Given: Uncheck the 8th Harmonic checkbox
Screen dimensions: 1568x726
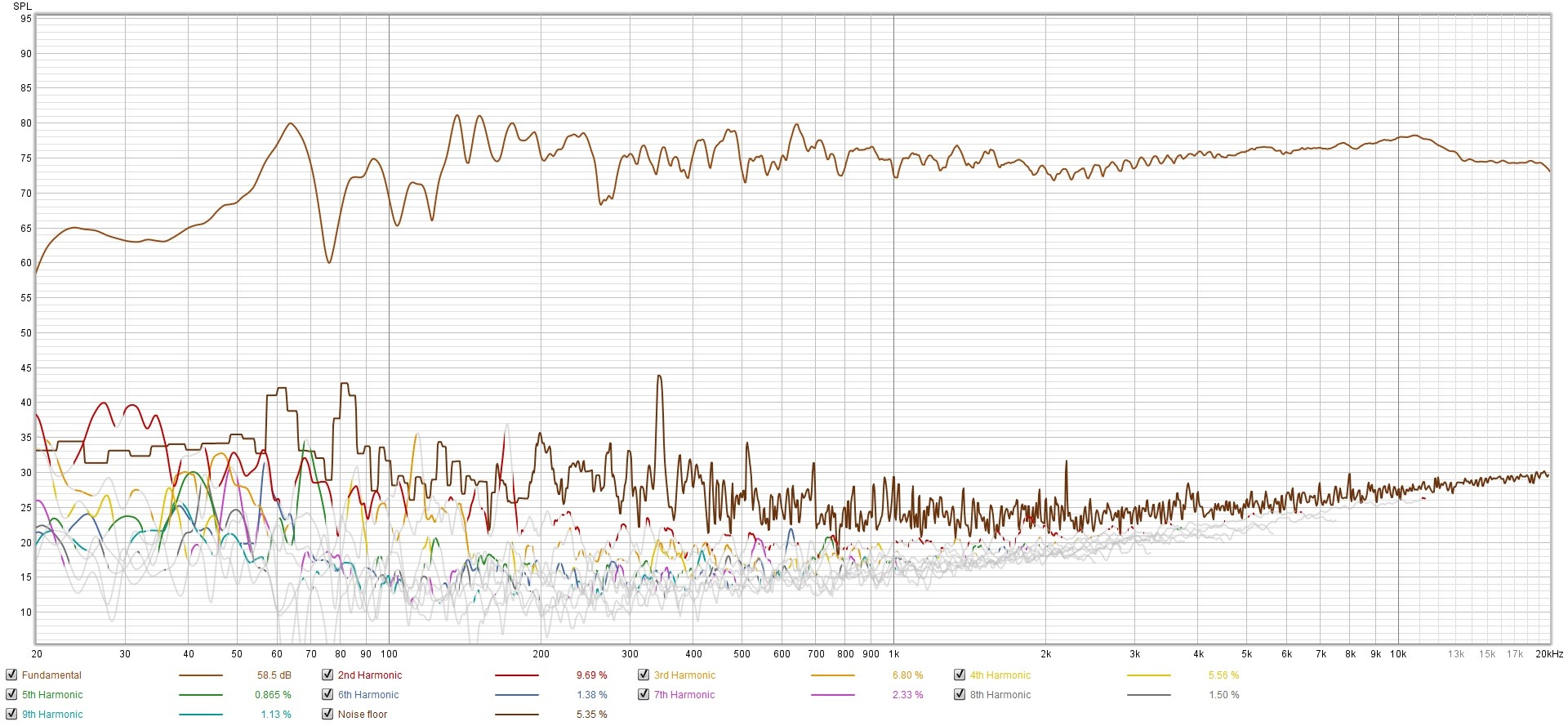Looking at the screenshot, I should click(960, 694).
